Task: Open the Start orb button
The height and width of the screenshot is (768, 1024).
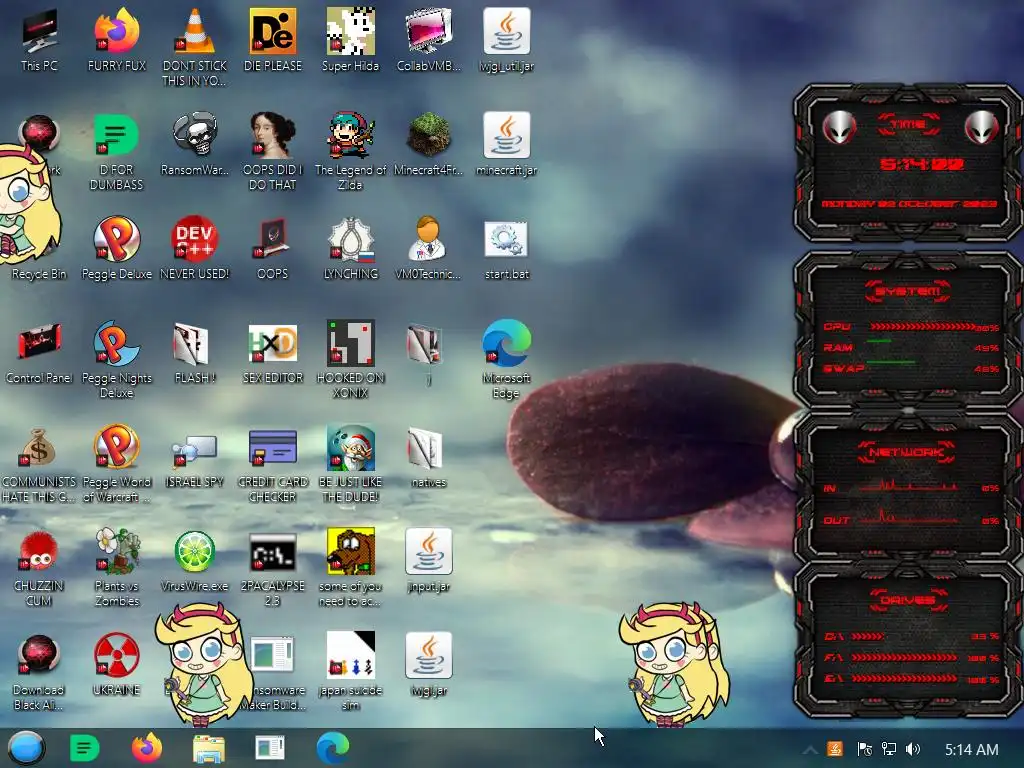Action: click(x=26, y=748)
